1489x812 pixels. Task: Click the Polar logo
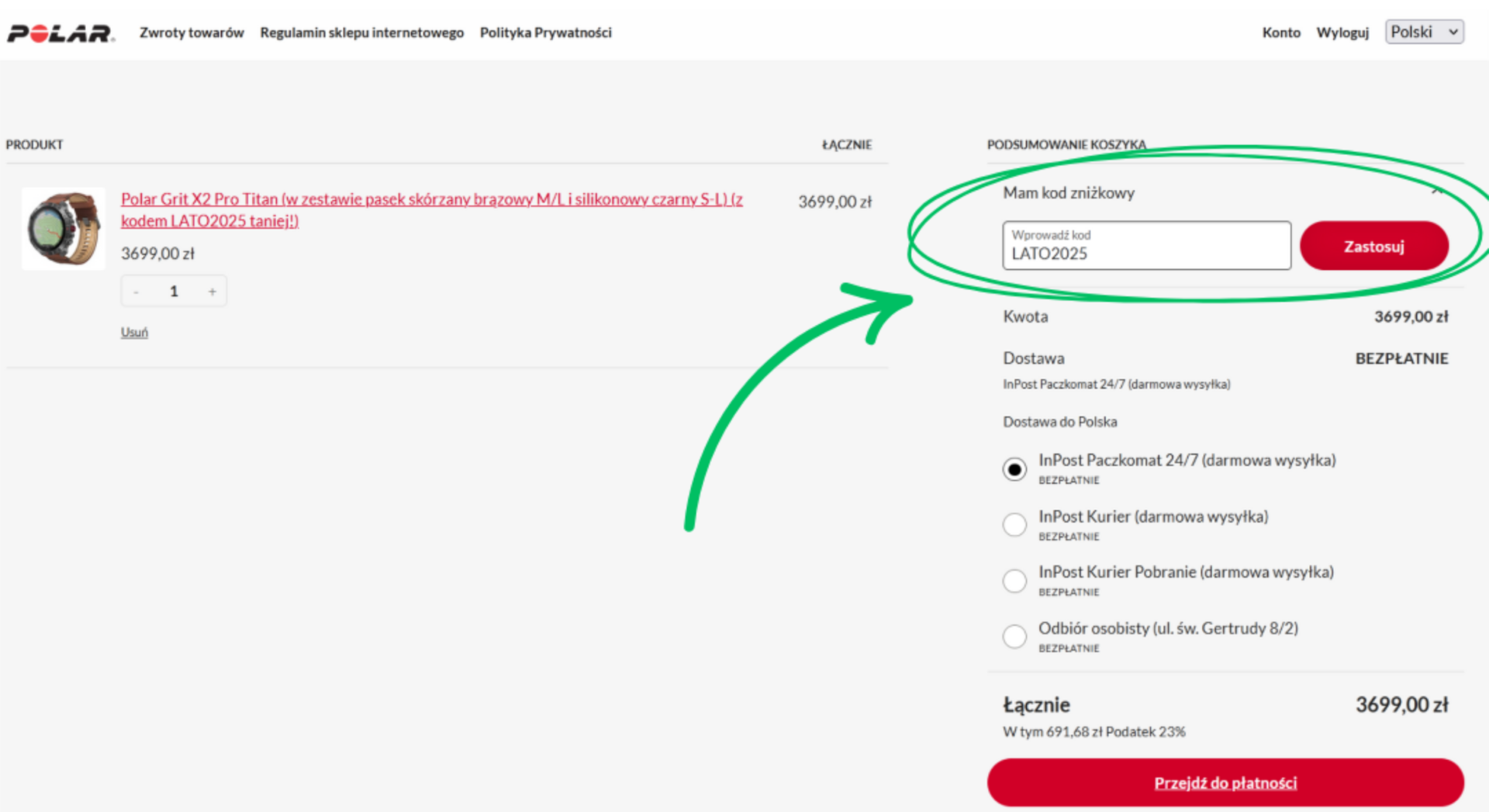(x=60, y=33)
